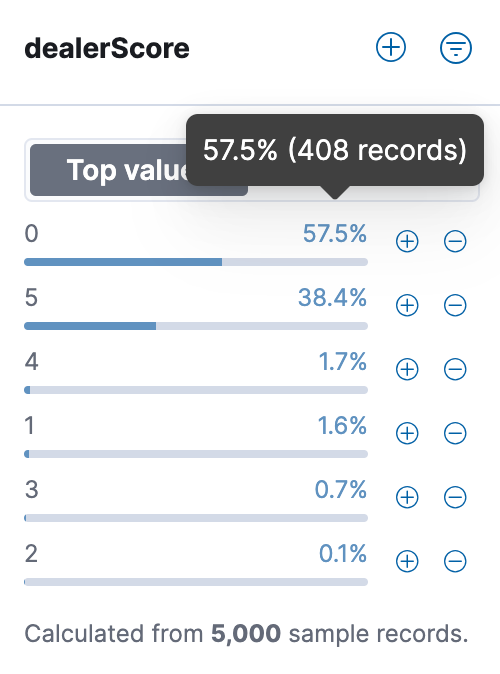The height and width of the screenshot is (674, 500).
Task: Open filter for dealerScore field exists
Action: tap(456, 48)
